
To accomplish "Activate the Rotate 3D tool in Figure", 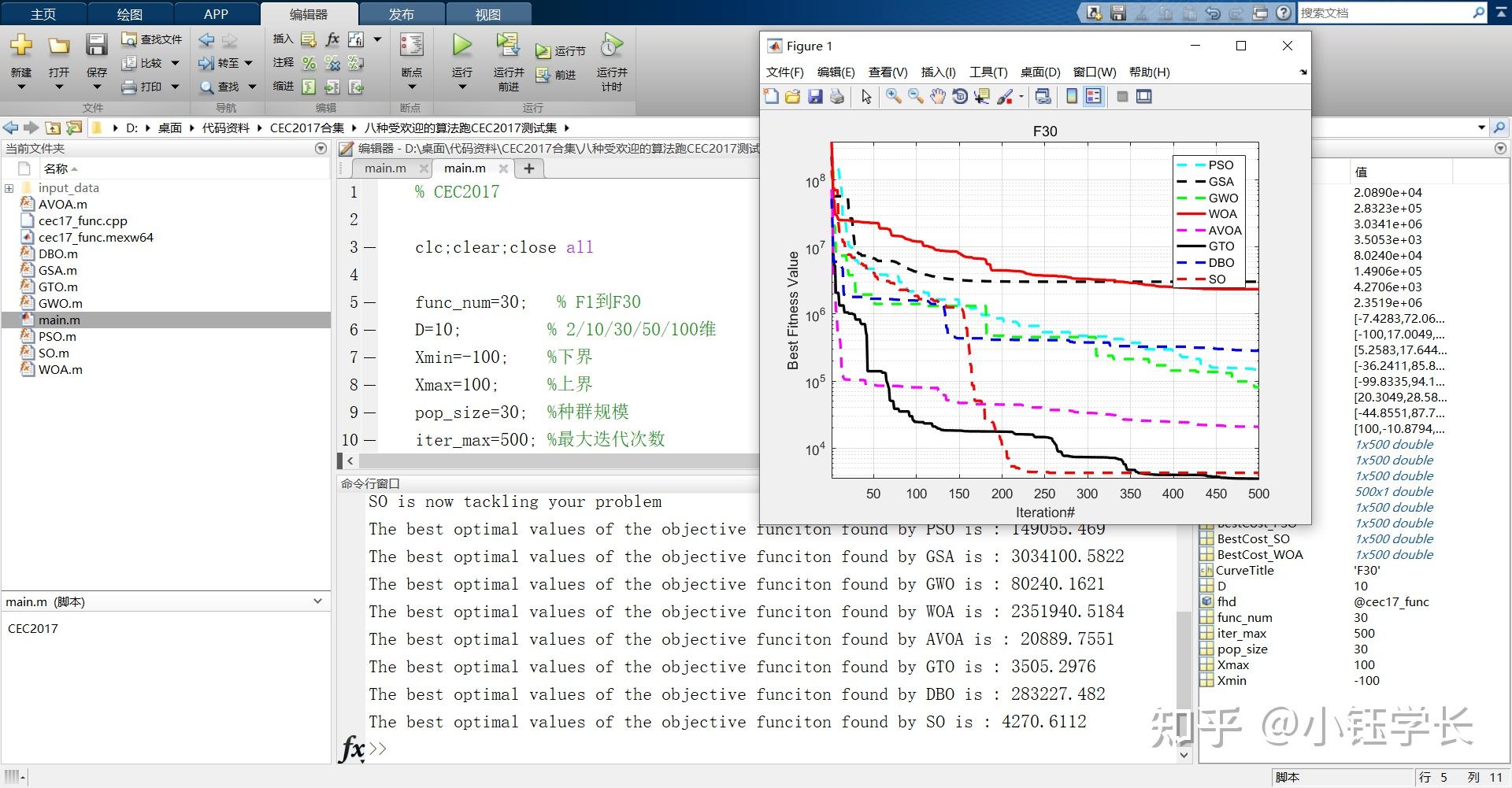I will 959,96.
